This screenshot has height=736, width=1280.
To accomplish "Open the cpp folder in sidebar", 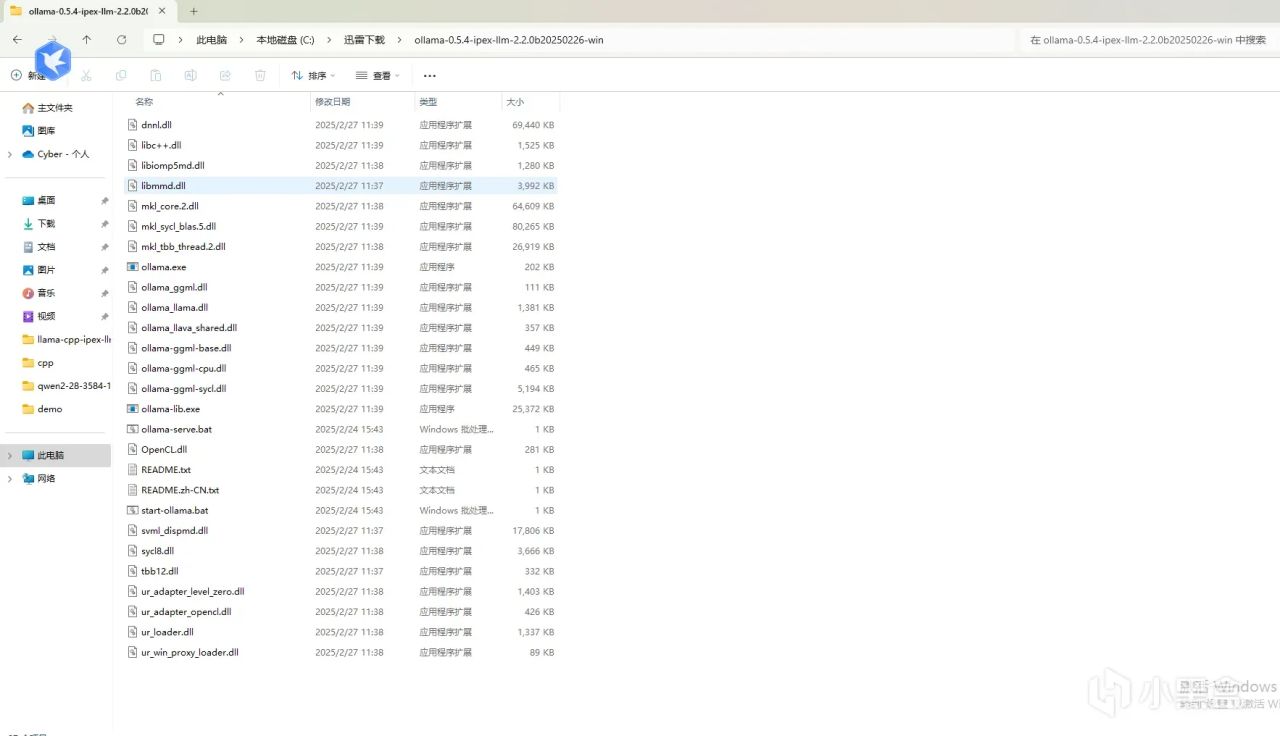I will point(38,363).
